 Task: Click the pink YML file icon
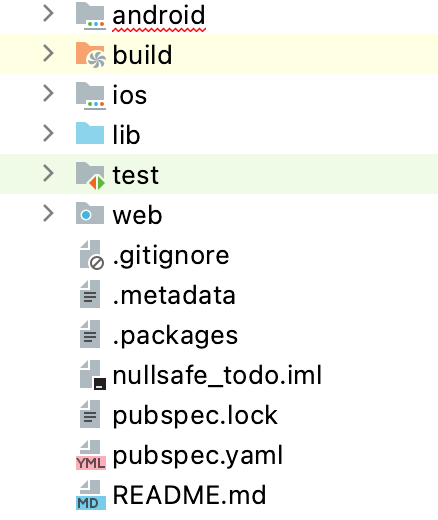click(x=91, y=455)
